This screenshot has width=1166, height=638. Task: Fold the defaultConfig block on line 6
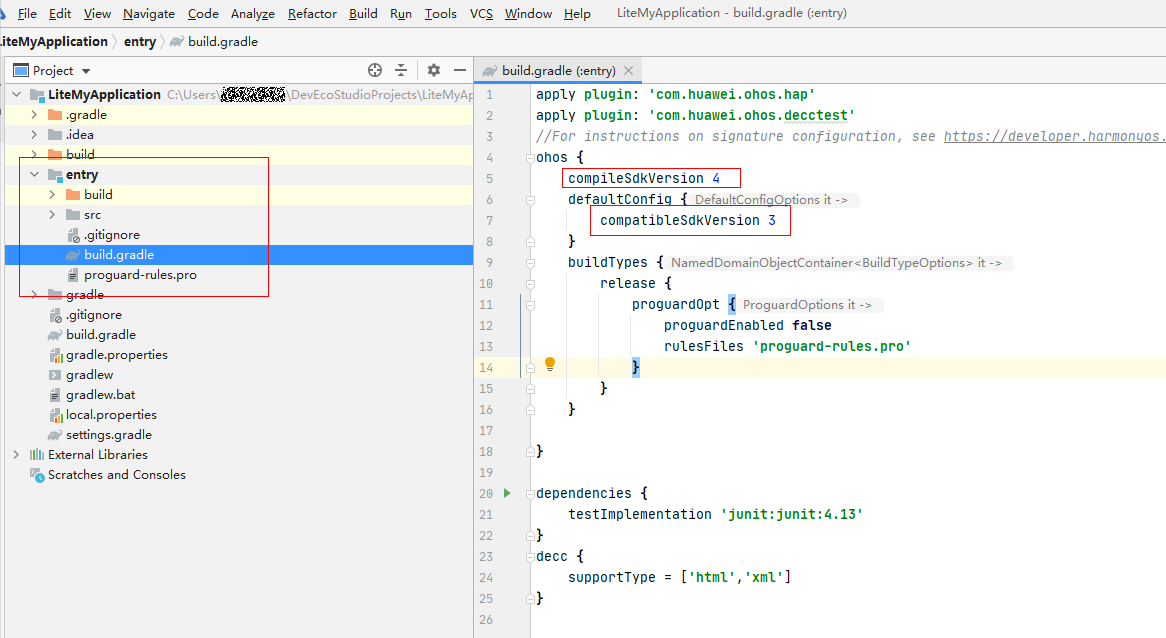click(x=530, y=199)
